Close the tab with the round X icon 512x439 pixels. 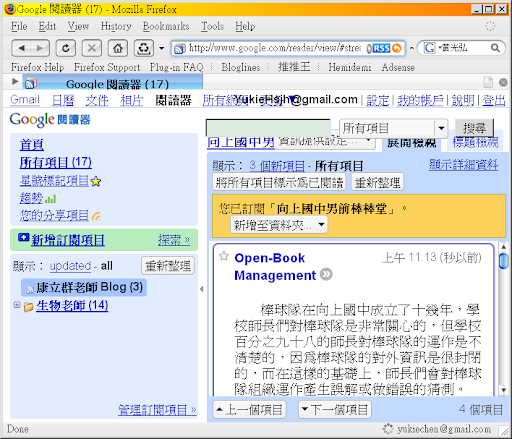tap(503, 82)
